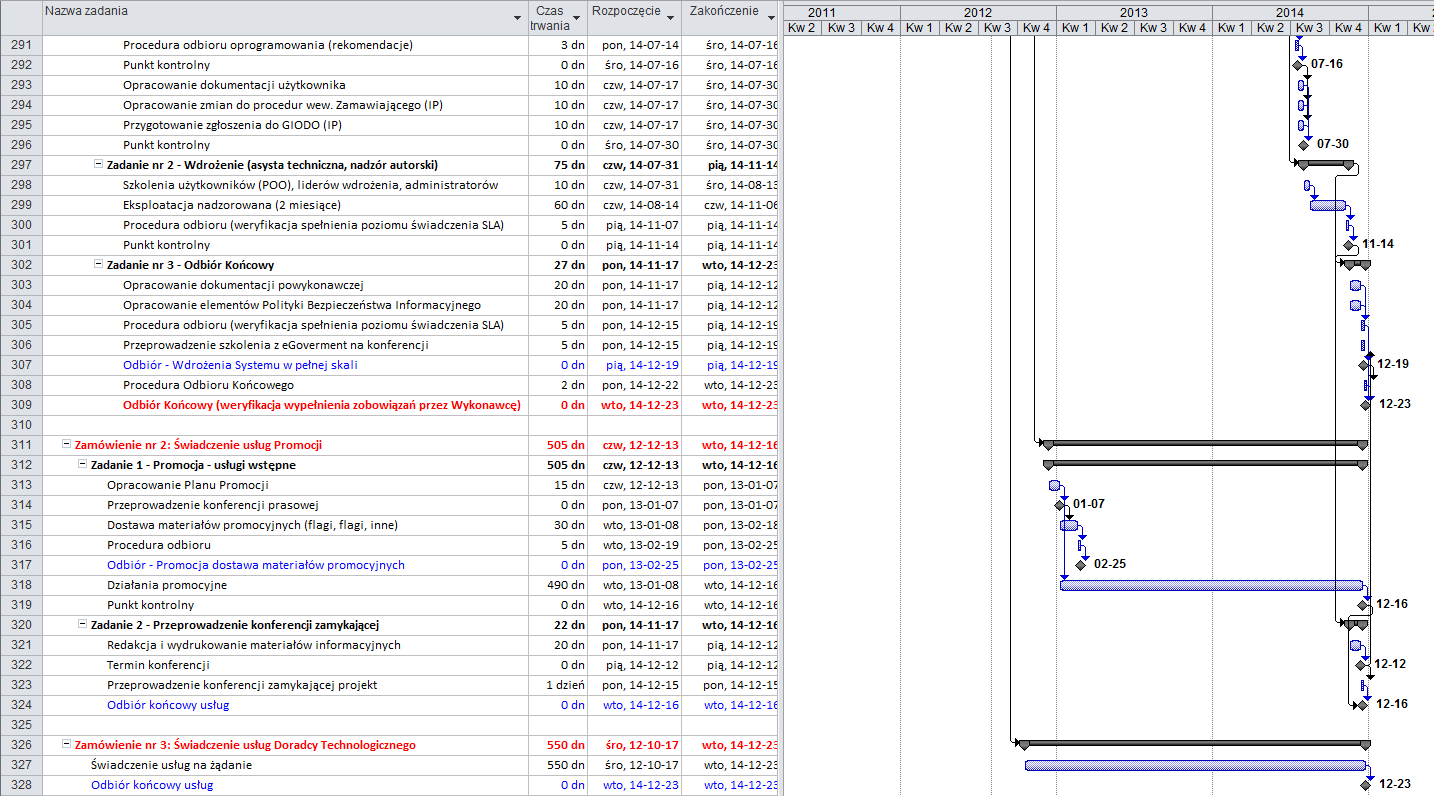Open the Rozpoczęcie column filter dropdown
The image size is (1434, 796).
coord(669,18)
